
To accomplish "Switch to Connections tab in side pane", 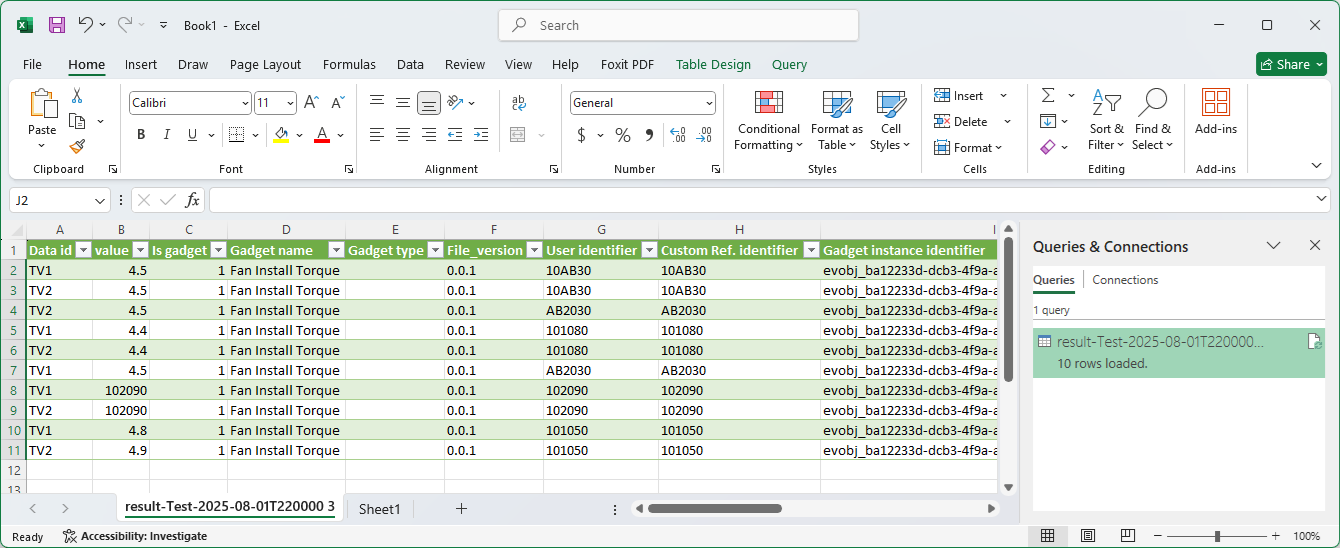I will 1125,280.
